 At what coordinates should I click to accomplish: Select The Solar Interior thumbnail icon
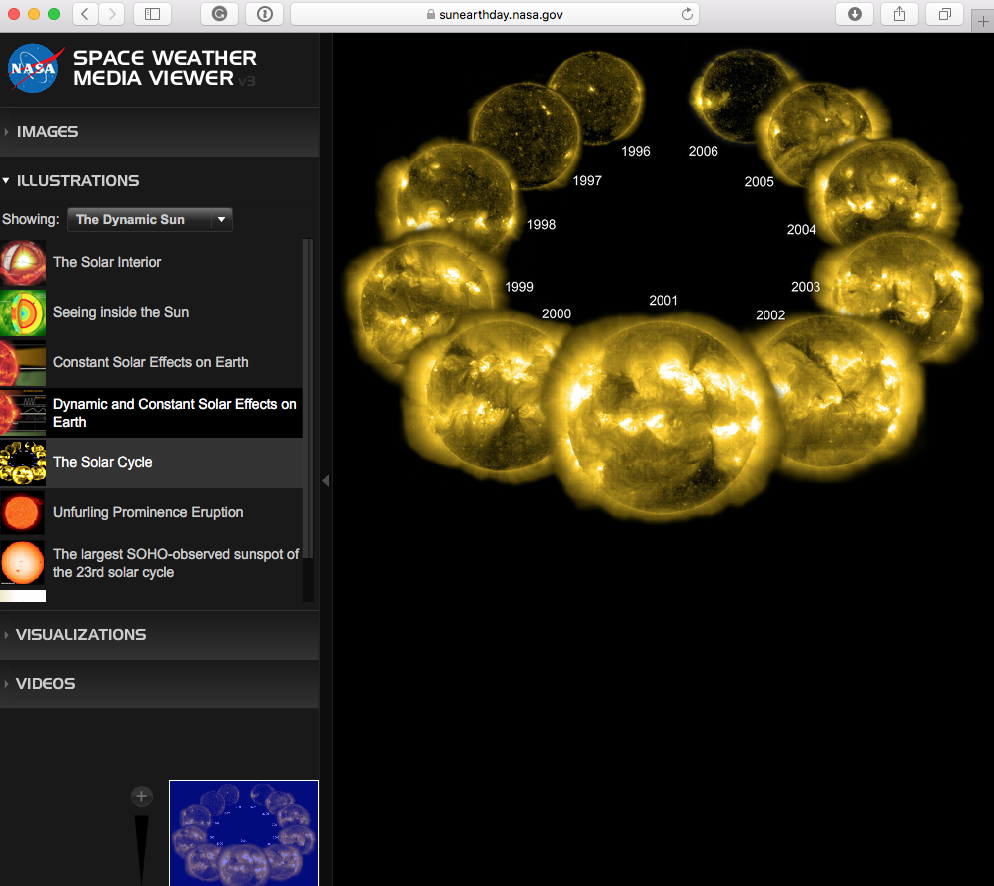pos(22,262)
